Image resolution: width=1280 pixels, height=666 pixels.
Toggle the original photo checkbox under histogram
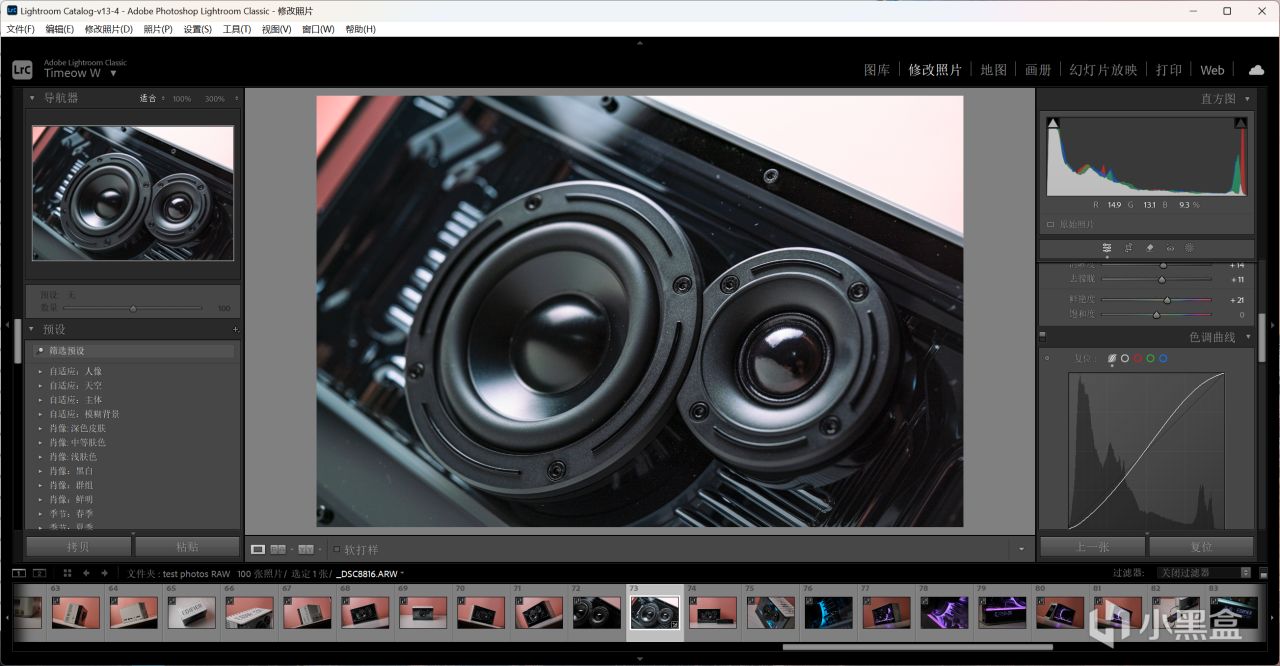pos(1050,224)
